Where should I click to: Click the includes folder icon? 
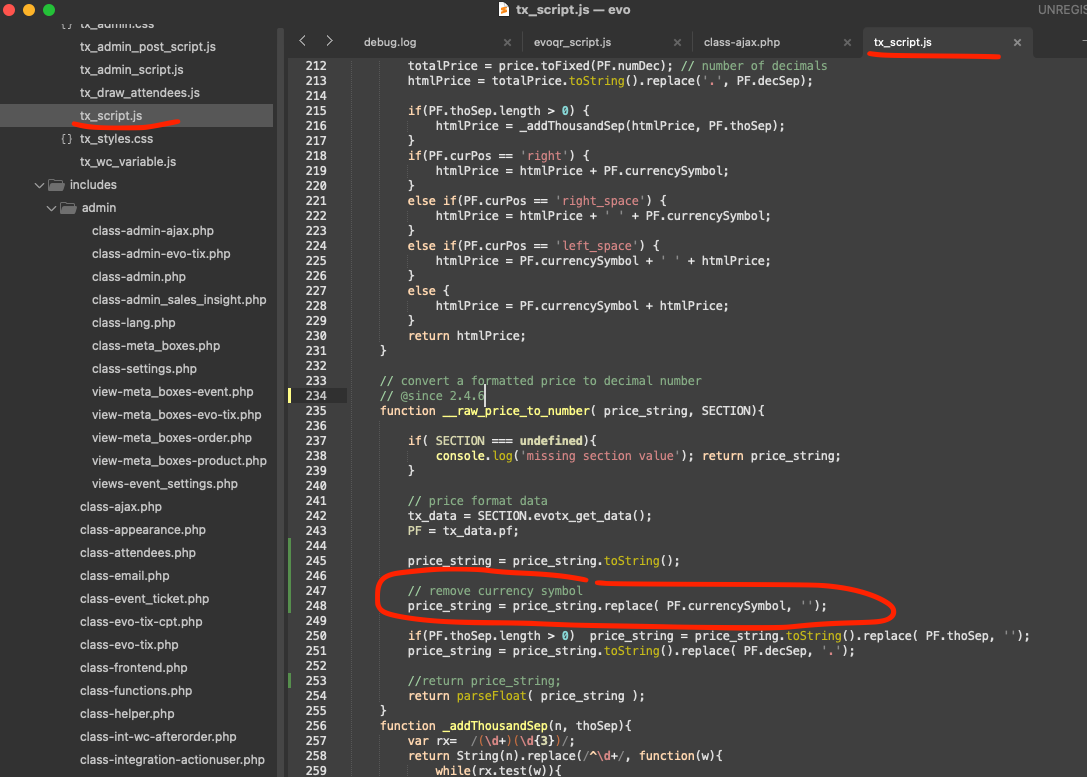[x=57, y=185]
